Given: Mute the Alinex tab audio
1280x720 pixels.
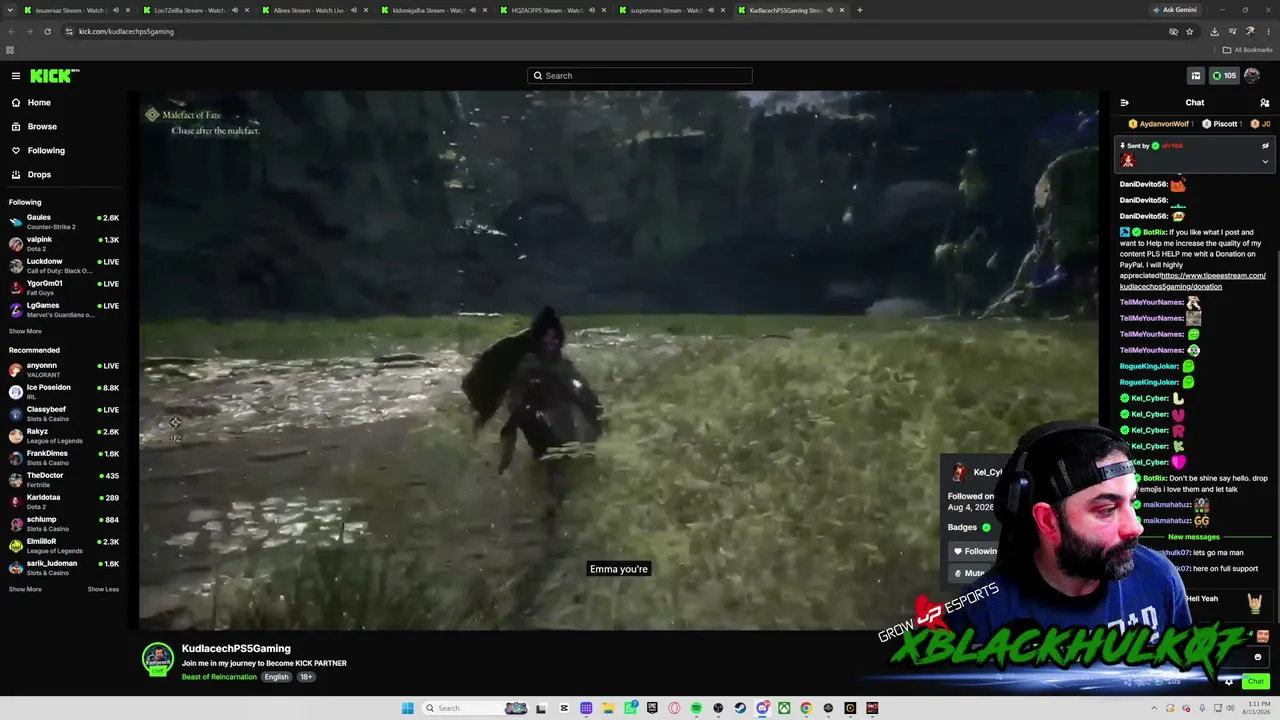Looking at the screenshot, I should (x=354, y=10).
